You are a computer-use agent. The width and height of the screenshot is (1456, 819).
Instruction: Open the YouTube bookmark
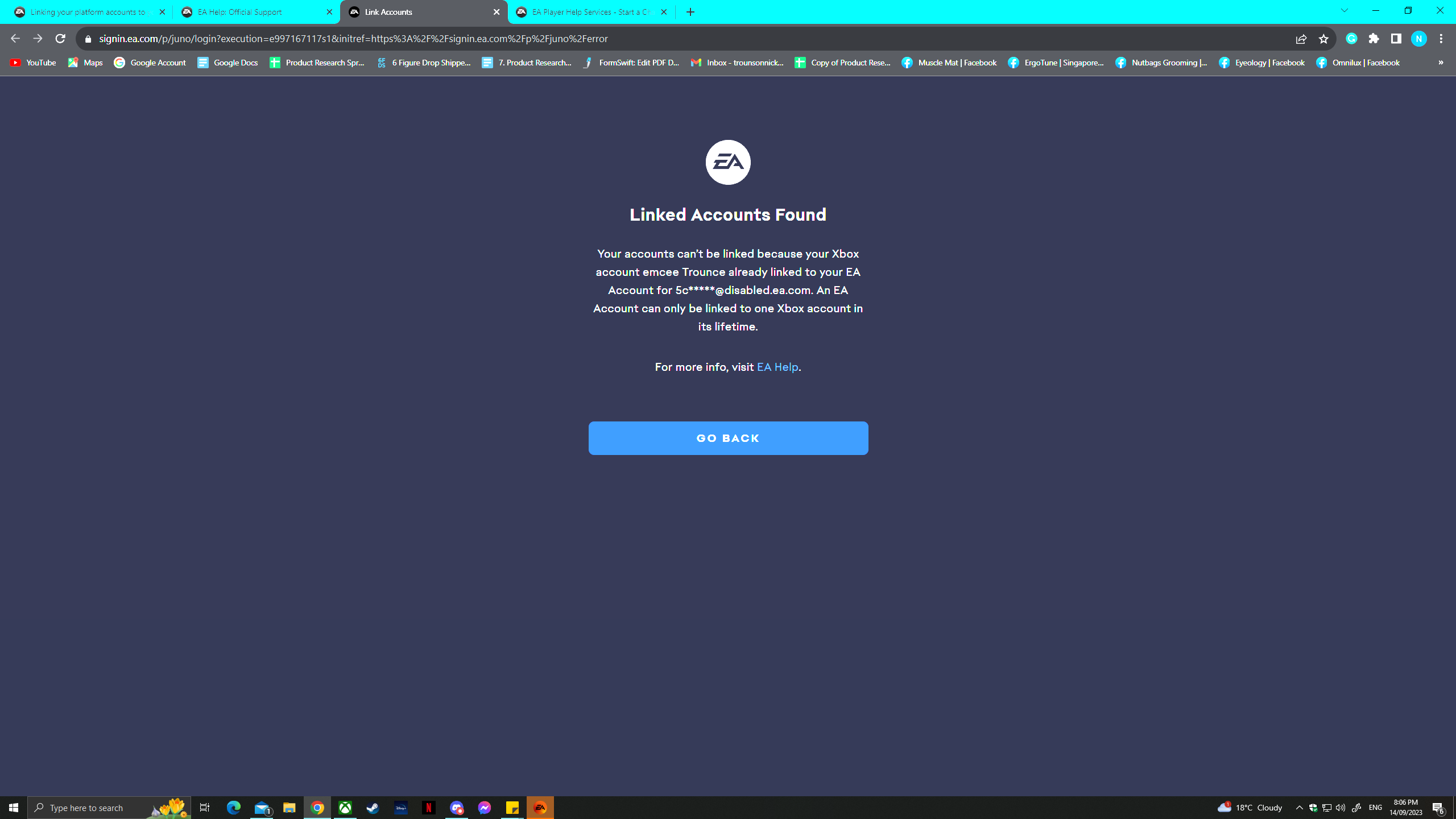coord(34,63)
